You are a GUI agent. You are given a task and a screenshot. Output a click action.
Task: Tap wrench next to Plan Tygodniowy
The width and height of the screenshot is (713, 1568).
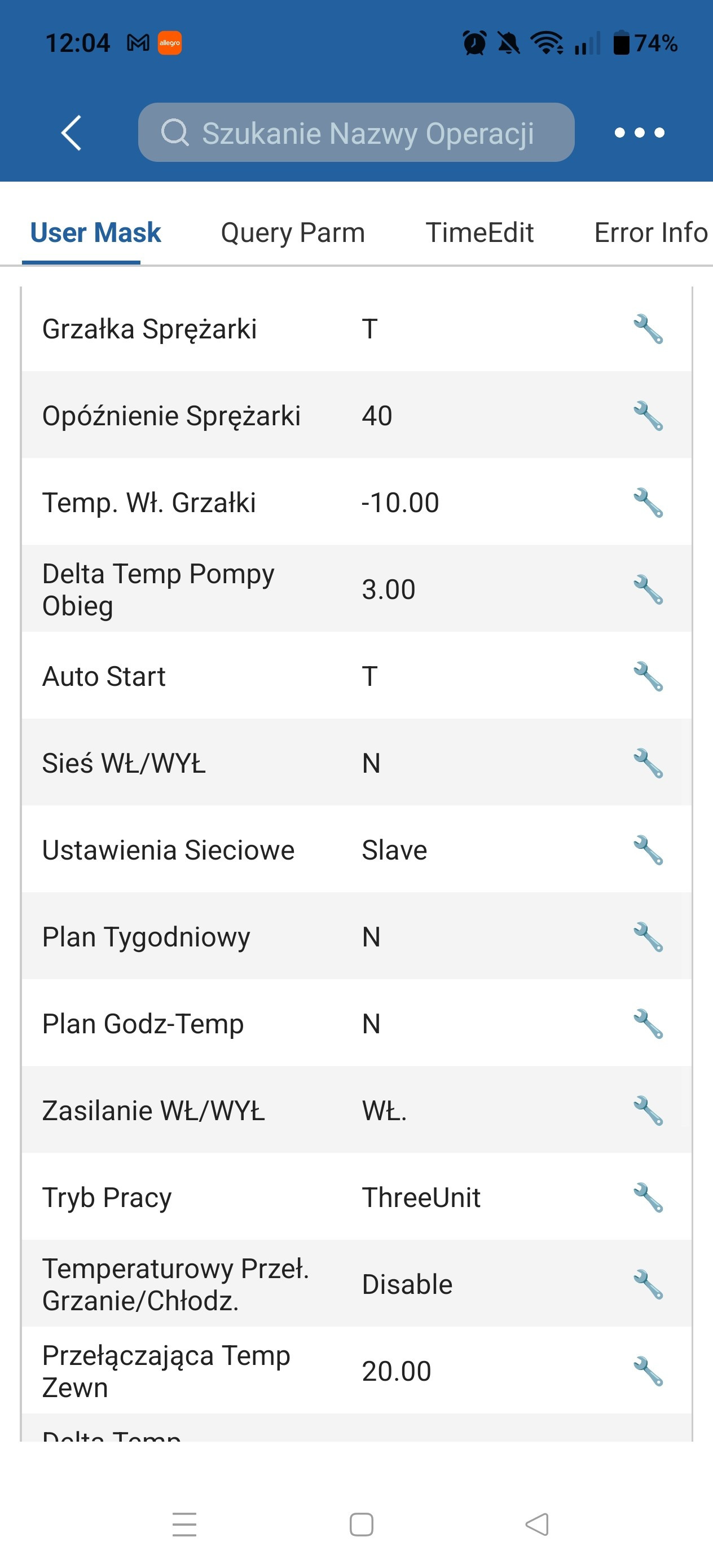[648, 937]
